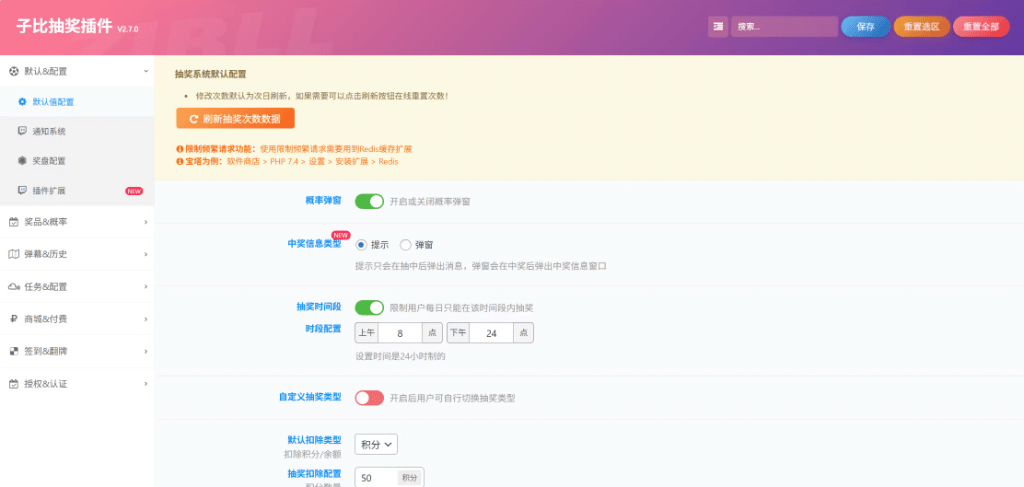Click the V2.7.0 version text
1024x487 pixels.
click(128, 29)
